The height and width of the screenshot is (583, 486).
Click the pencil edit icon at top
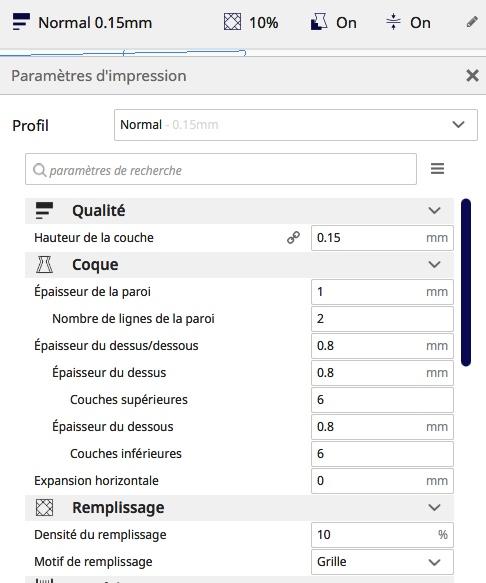[x=472, y=22]
